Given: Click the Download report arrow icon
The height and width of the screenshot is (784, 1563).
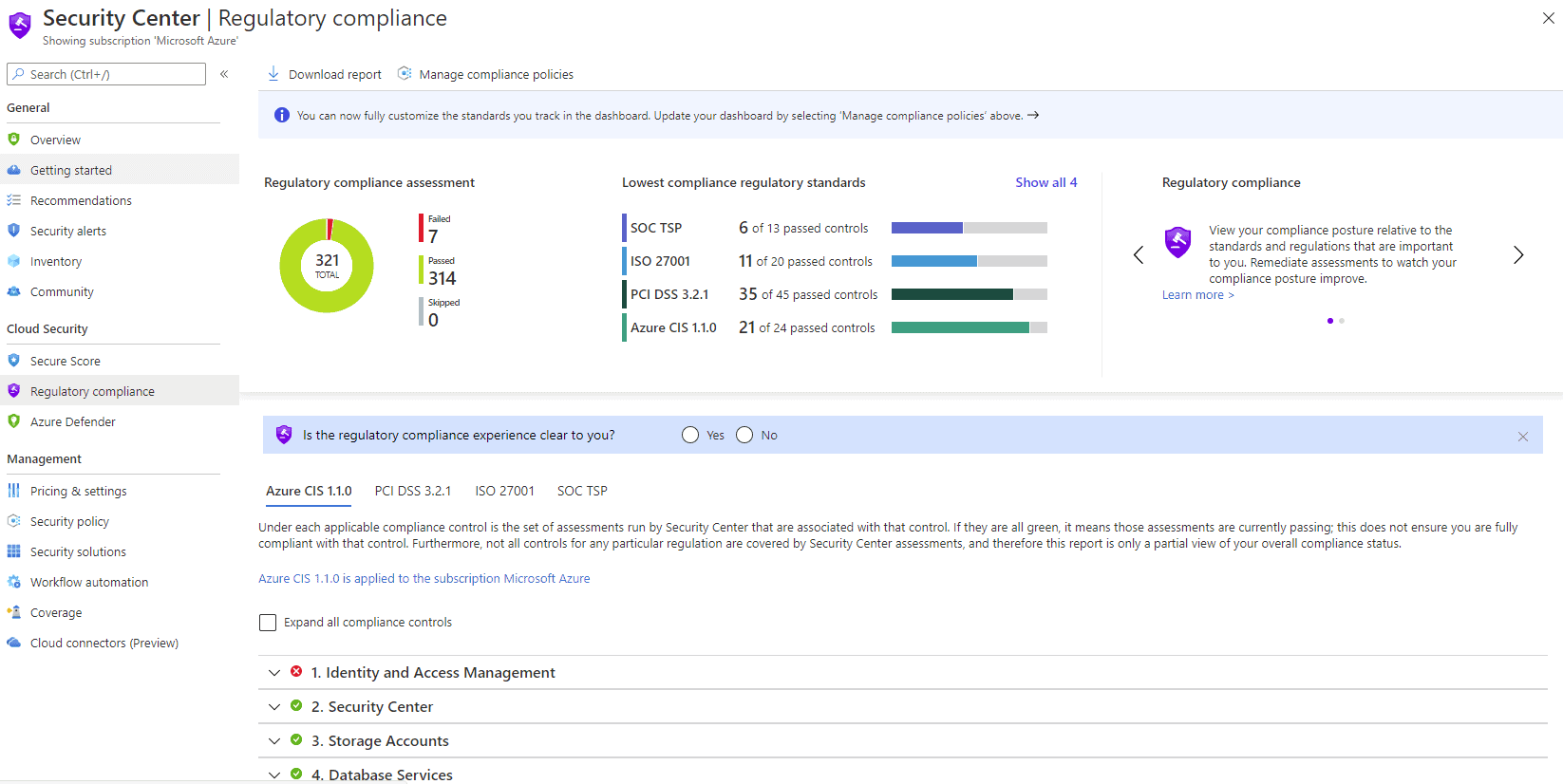Looking at the screenshot, I should [273, 73].
